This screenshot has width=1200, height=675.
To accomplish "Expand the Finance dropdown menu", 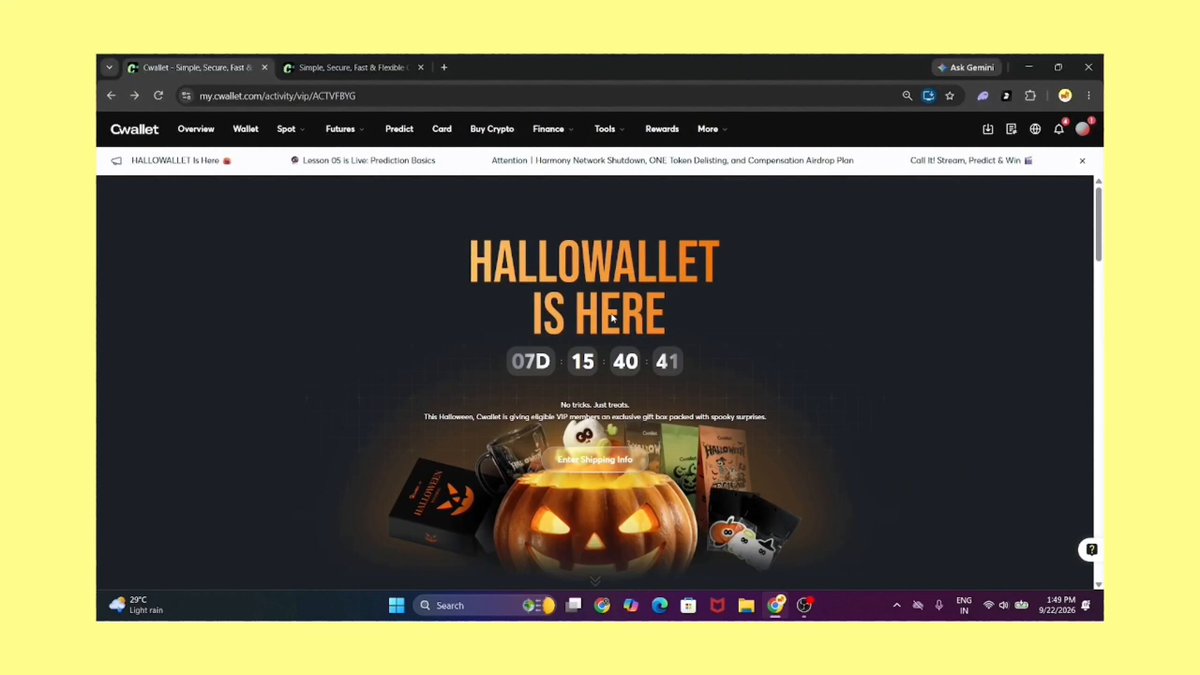I will tap(553, 129).
